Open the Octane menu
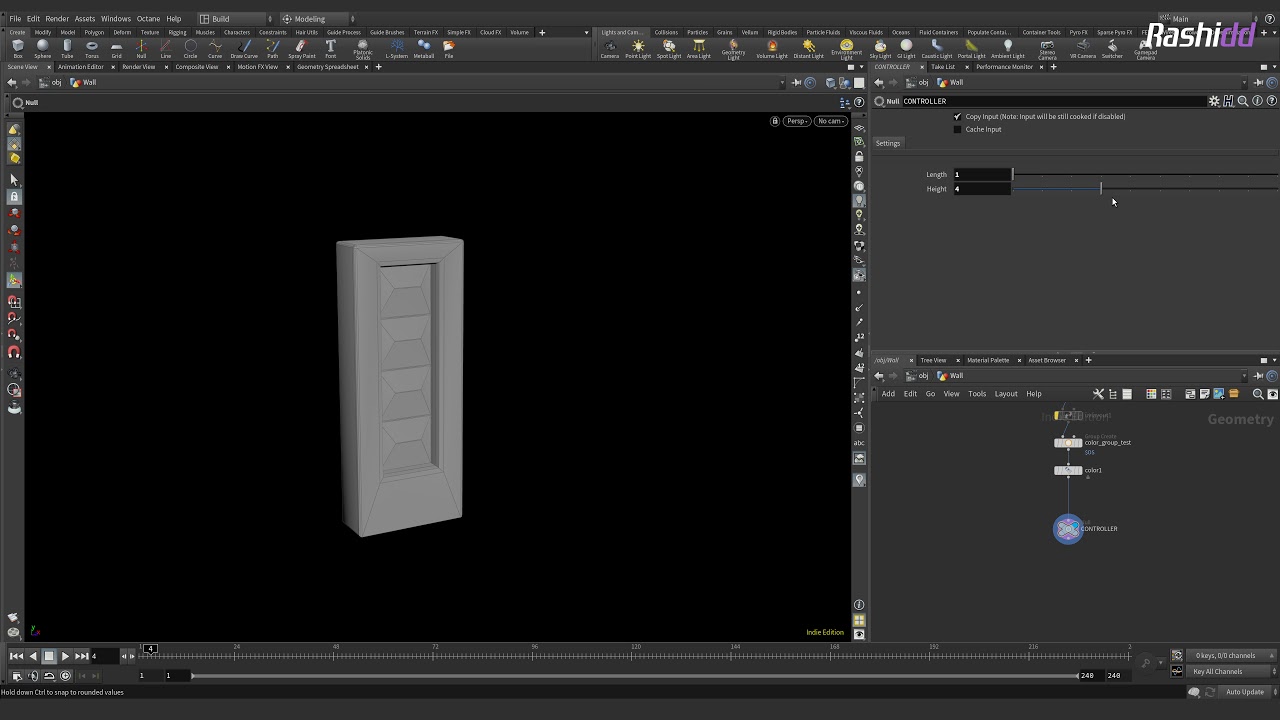Image resolution: width=1280 pixels, height=720 pixels. pyautogui.click(x=148, y=19)
